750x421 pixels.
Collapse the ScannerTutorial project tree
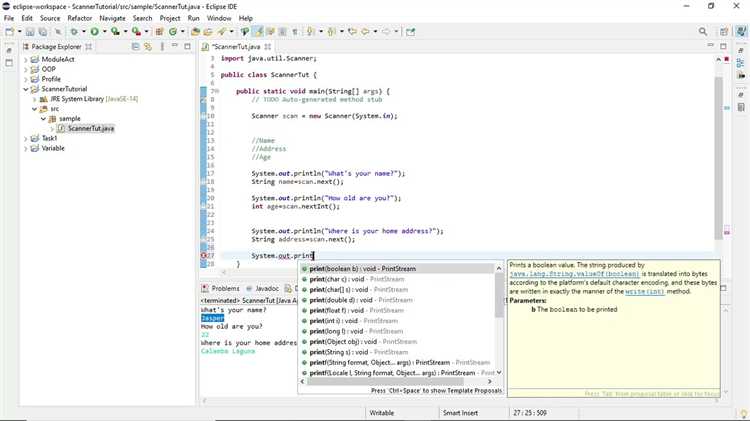[x=26, y=89]
